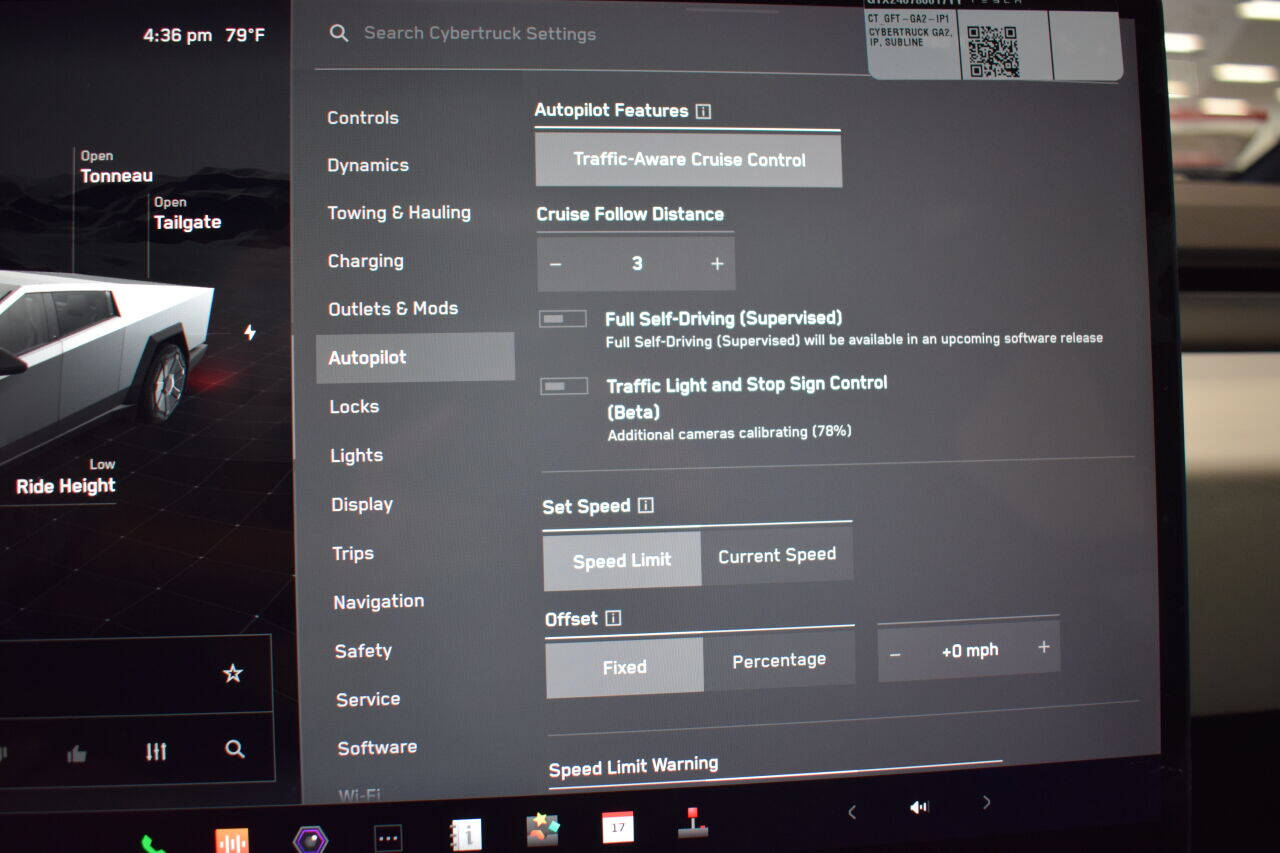Tap the Cruise Follow Distance value 3
Image resolution: width=1280 pixels, height=853 pixels.
tap(637, 264)
